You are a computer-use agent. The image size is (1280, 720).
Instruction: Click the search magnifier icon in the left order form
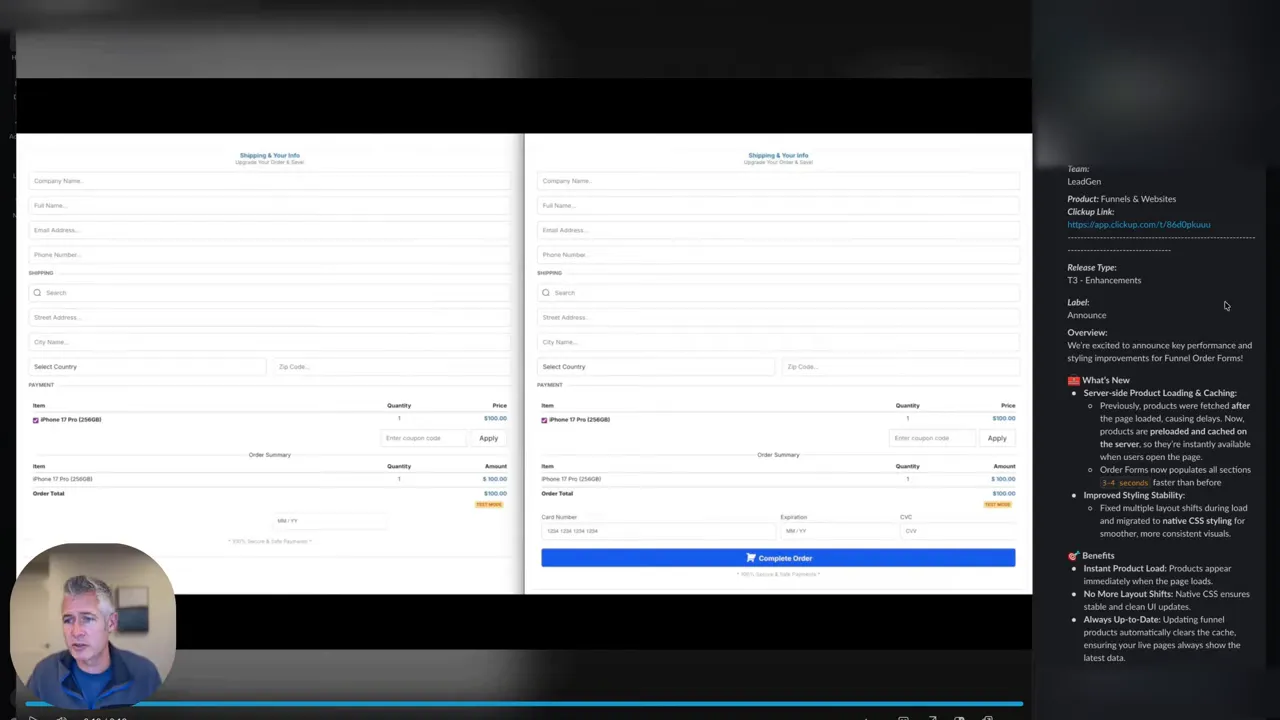[37, 293]
